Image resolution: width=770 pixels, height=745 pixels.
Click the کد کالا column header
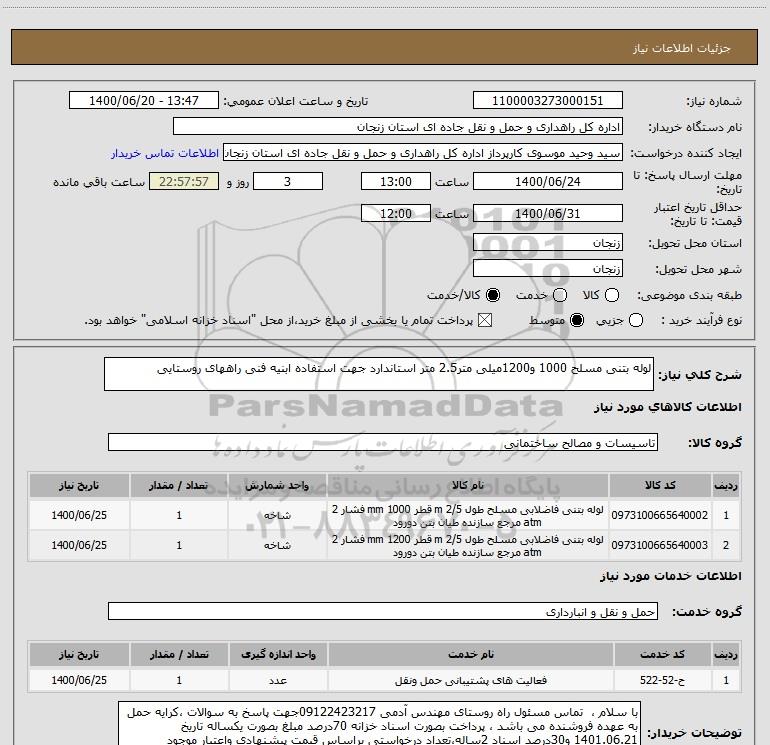pyautogui.click(x=660, y=485)
